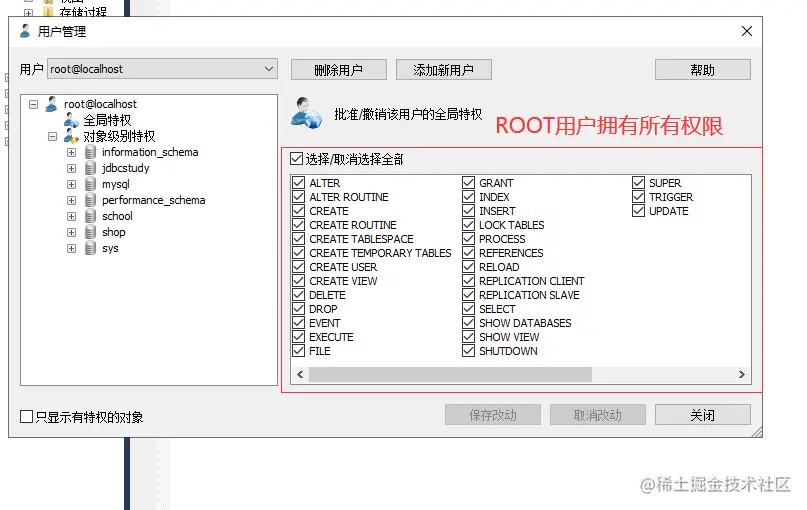
Task: Uncheck the LOCK TABLES privilege
Action: 468,225
